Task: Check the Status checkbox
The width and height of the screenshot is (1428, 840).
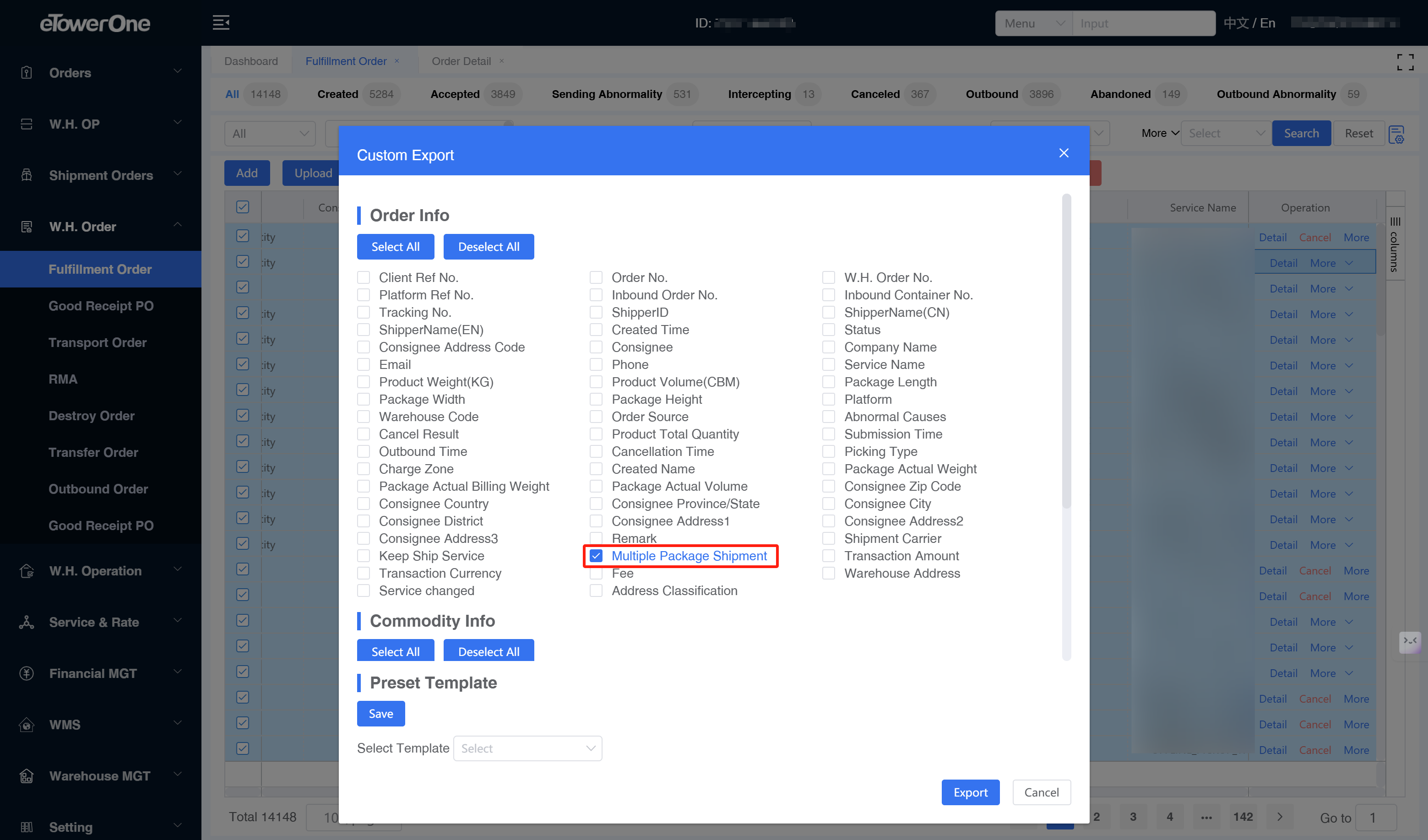Action: pyautogui.click(x=829, y=330)
